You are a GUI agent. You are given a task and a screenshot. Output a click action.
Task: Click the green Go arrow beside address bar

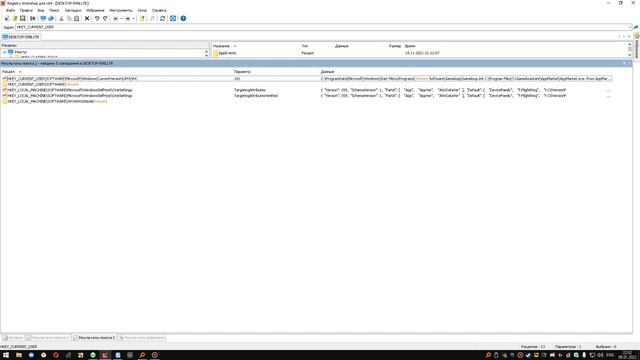[x=636, y=27]
